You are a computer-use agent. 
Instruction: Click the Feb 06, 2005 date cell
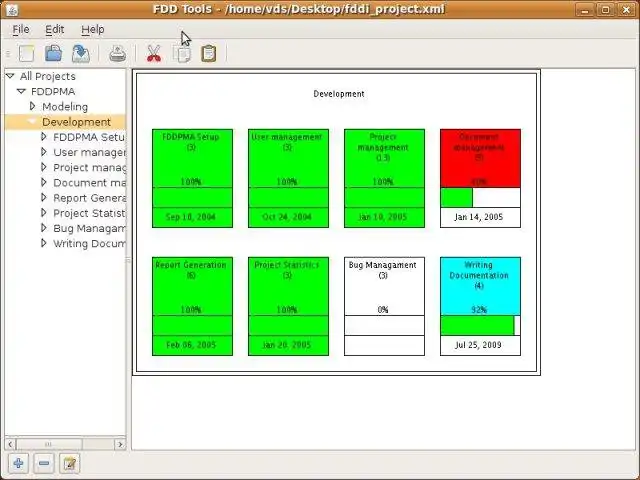pos(192,345)
